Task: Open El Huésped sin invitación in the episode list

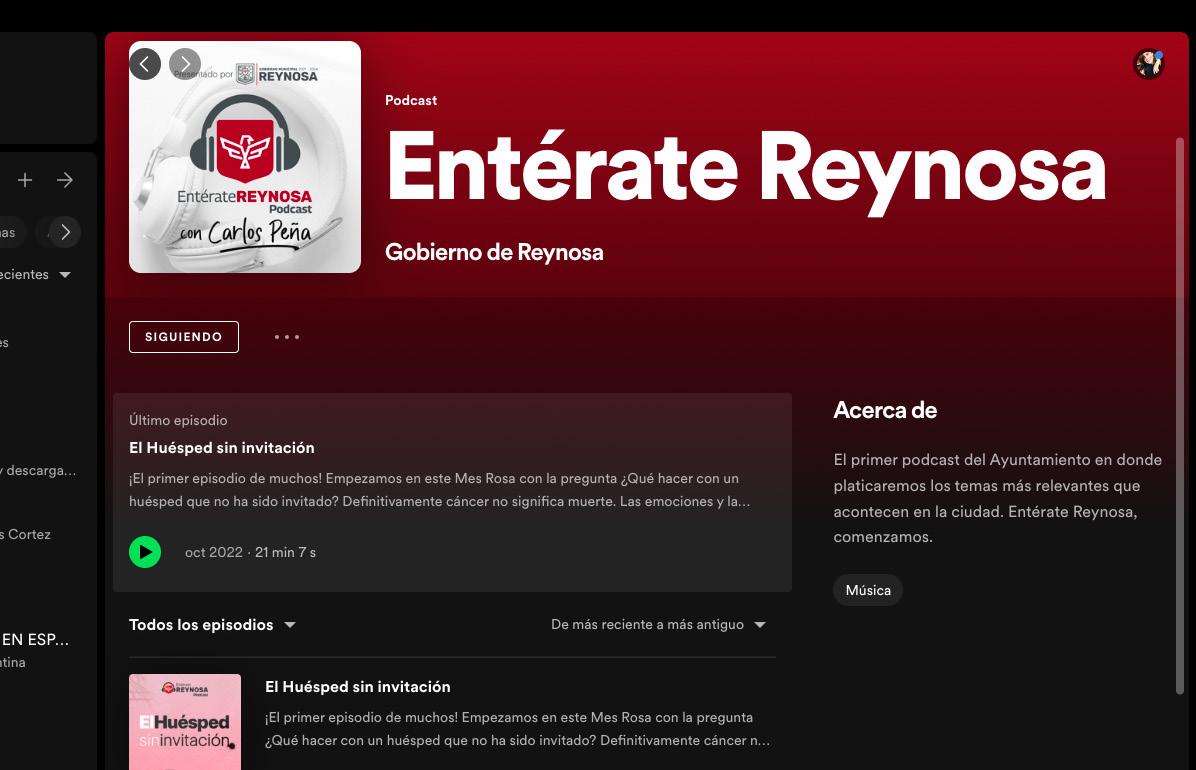Action: point(358,687)
